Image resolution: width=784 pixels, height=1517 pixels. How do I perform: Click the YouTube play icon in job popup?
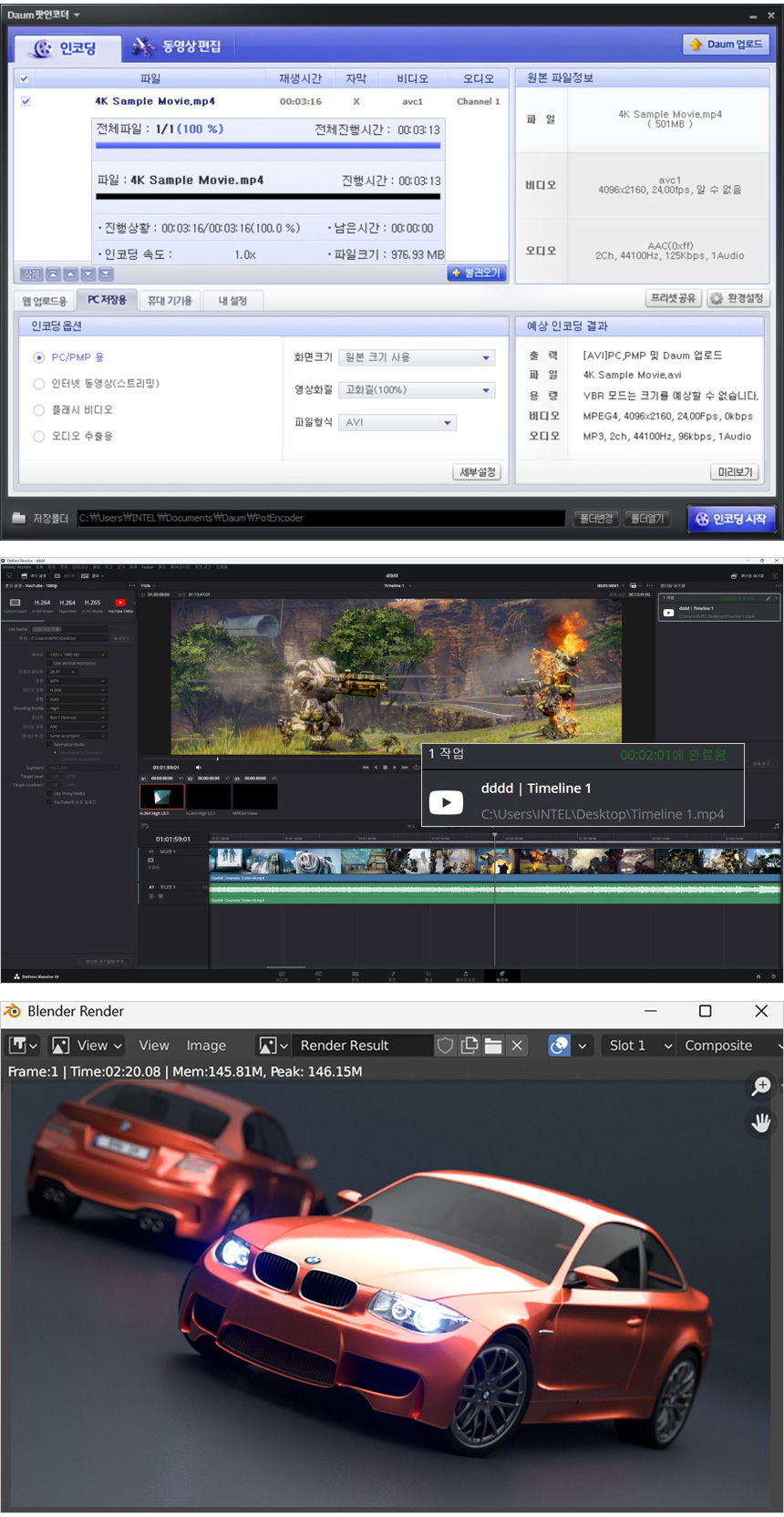pyautogui.click(x=446, y=802)
